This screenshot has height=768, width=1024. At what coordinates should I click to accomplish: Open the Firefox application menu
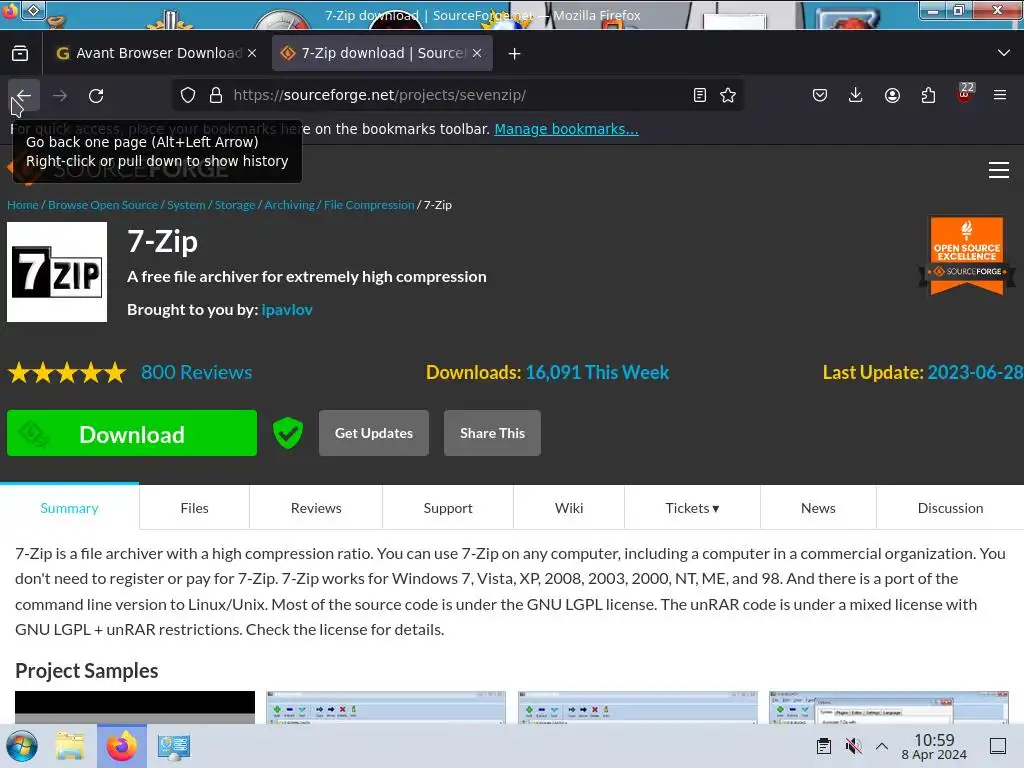[1000, 95]
